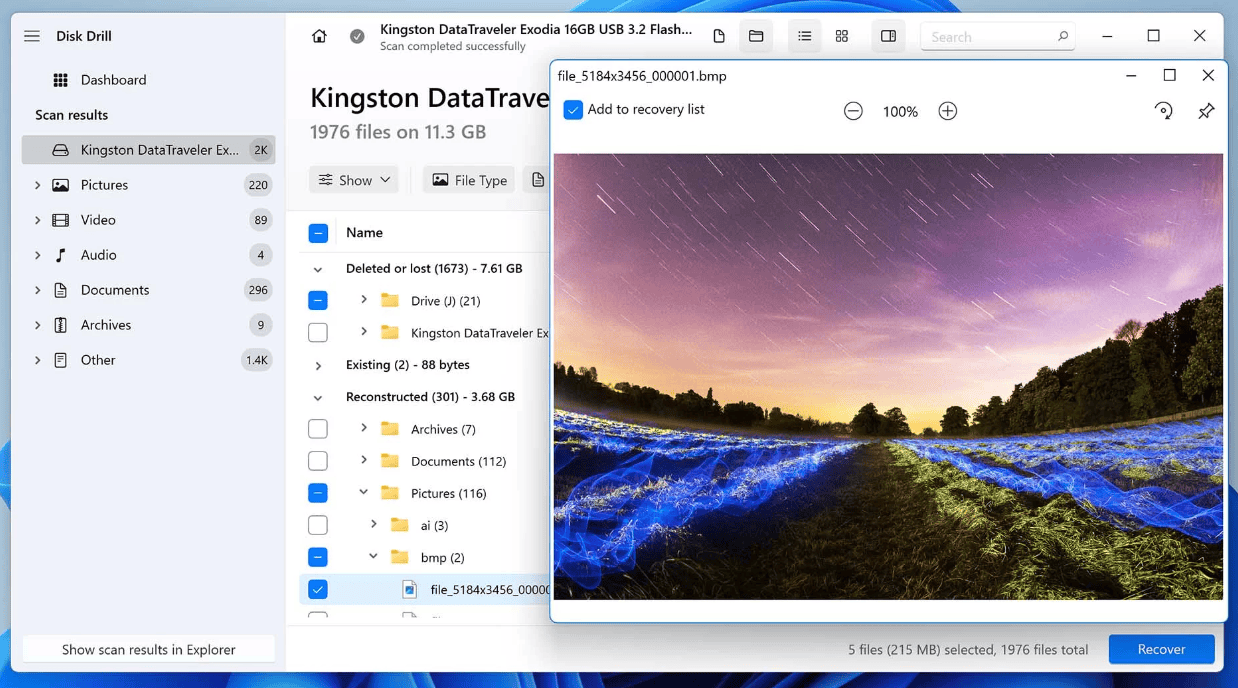Collapse the bmp (2) folder
Image resolution: width=1238 pixels, height=688 pixels.
373,556
